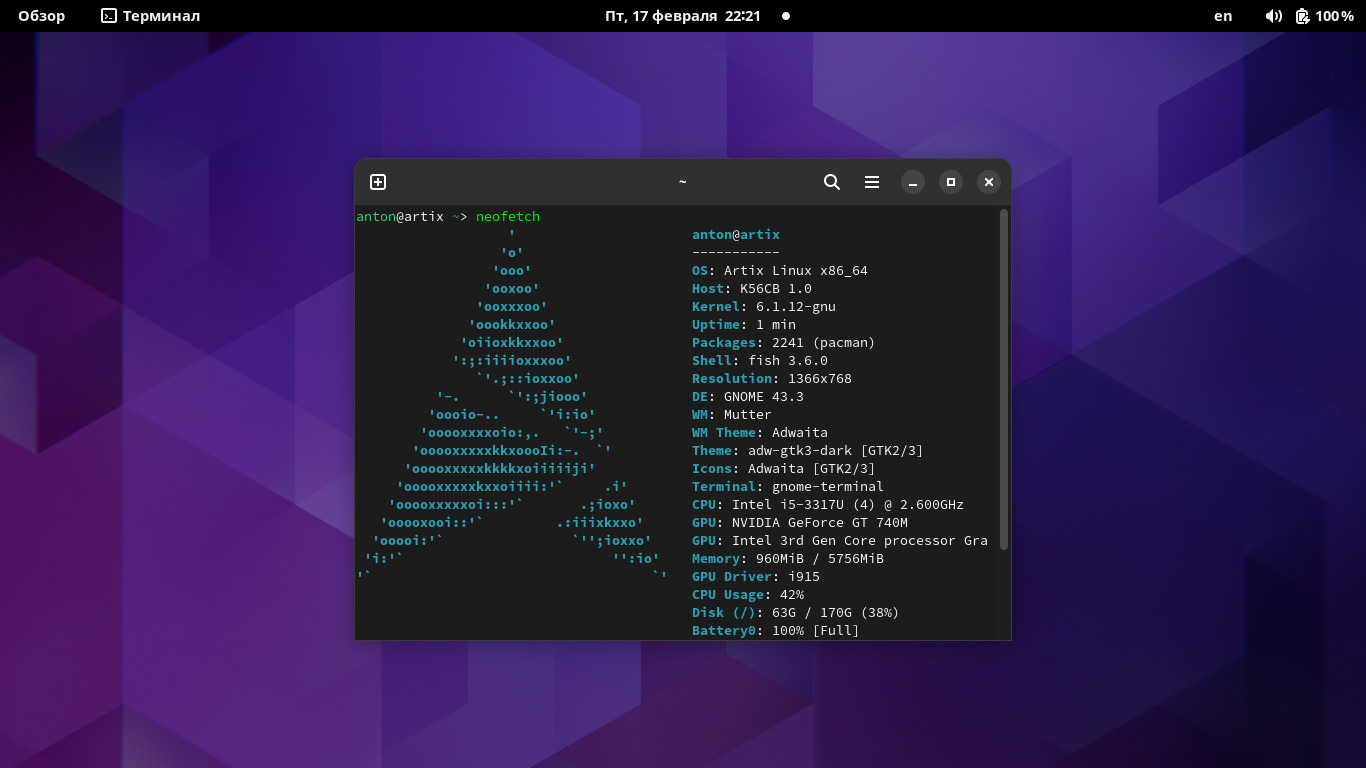Click the battery status icon

tap(1302, 16)
